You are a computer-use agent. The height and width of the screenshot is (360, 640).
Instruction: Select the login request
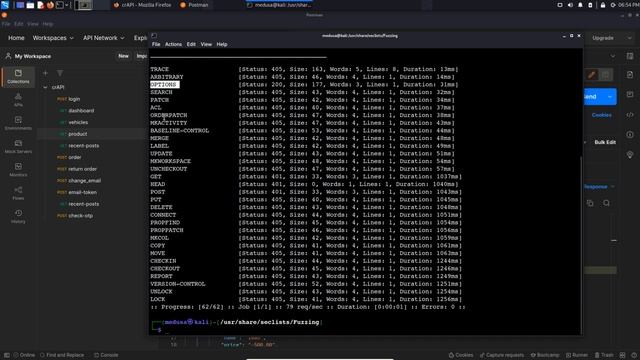click(x=74, y=99)
